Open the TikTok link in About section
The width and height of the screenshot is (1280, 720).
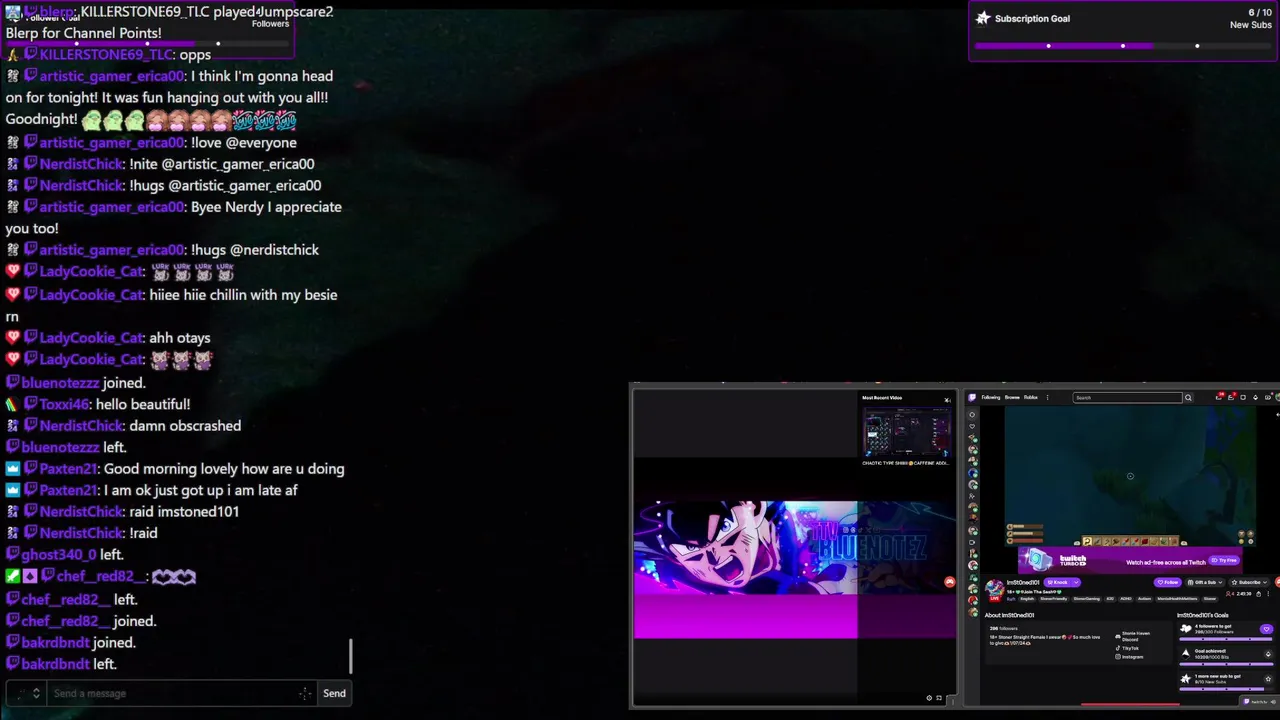coord(1130,648)
